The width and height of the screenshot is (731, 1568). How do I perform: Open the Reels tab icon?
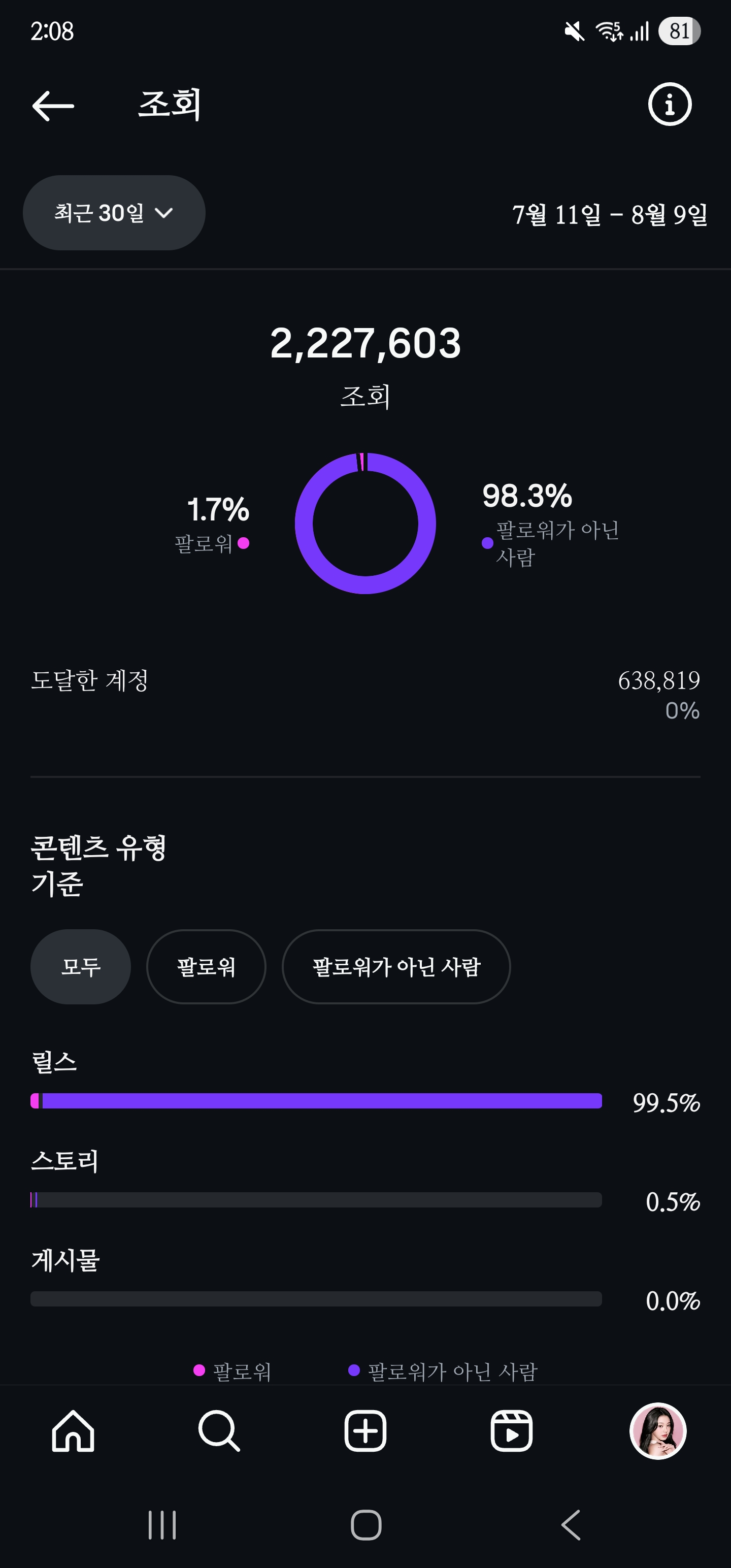[511, 1430]
